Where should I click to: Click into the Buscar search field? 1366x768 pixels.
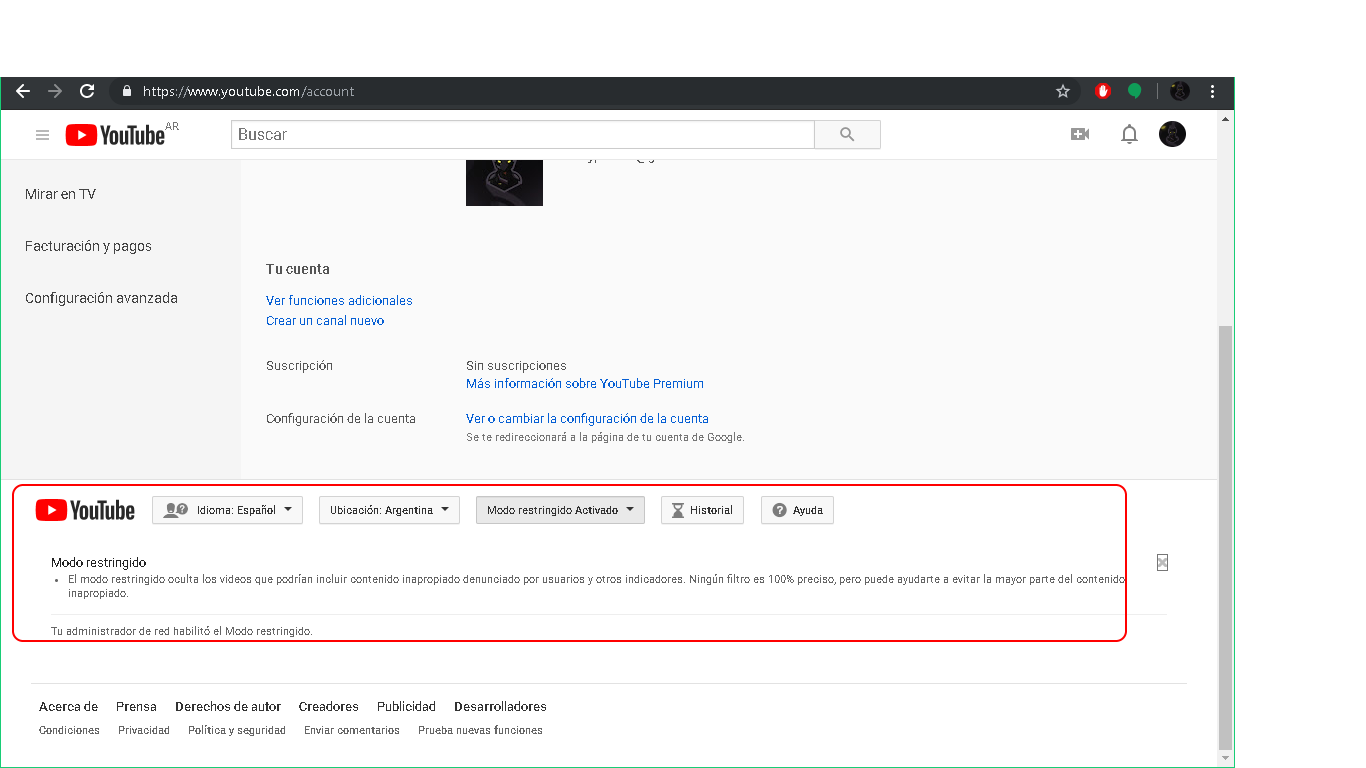coord(523,134)
